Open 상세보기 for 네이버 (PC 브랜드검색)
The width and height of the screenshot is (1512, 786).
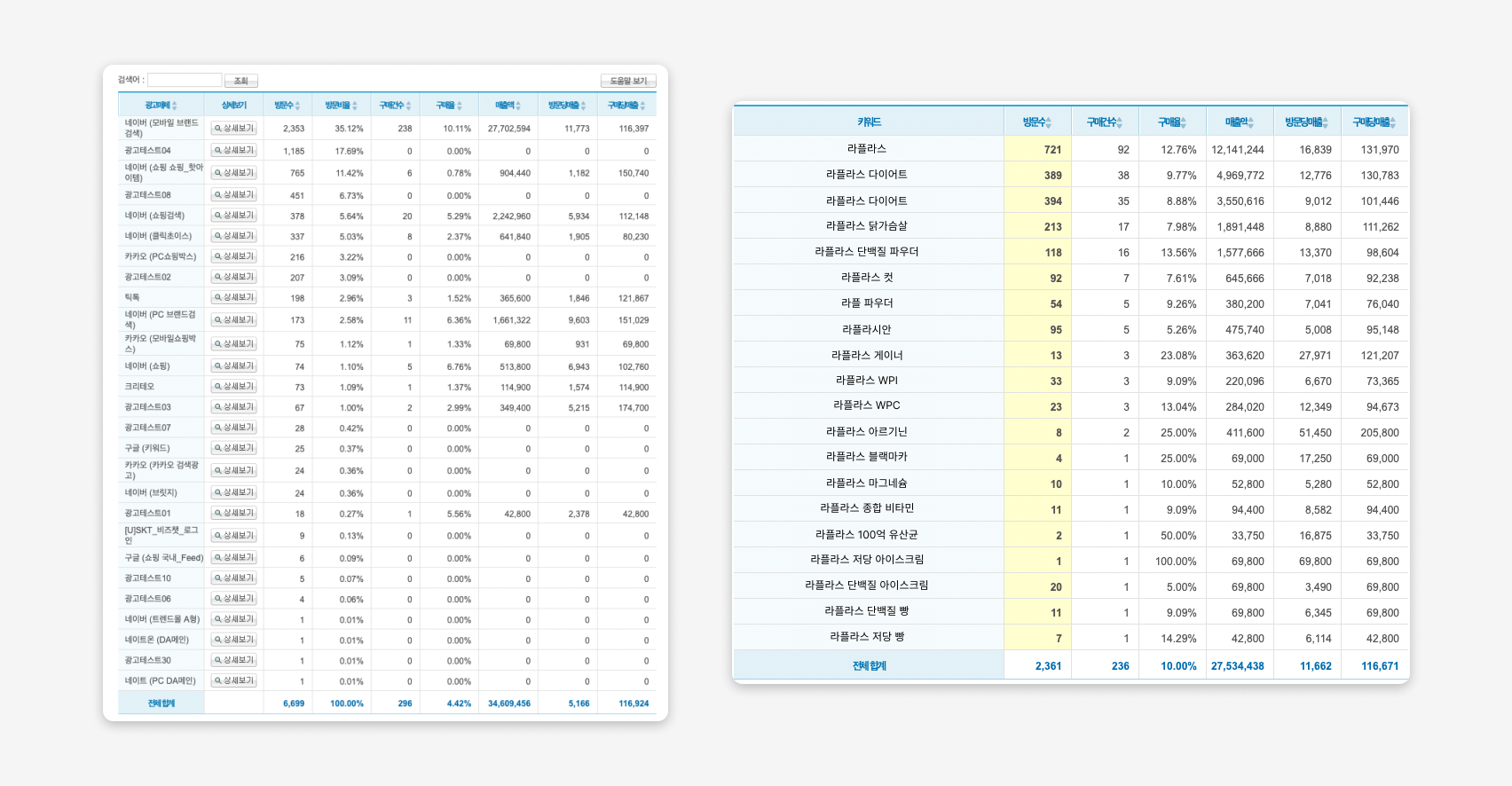click(x=233, y=320)
